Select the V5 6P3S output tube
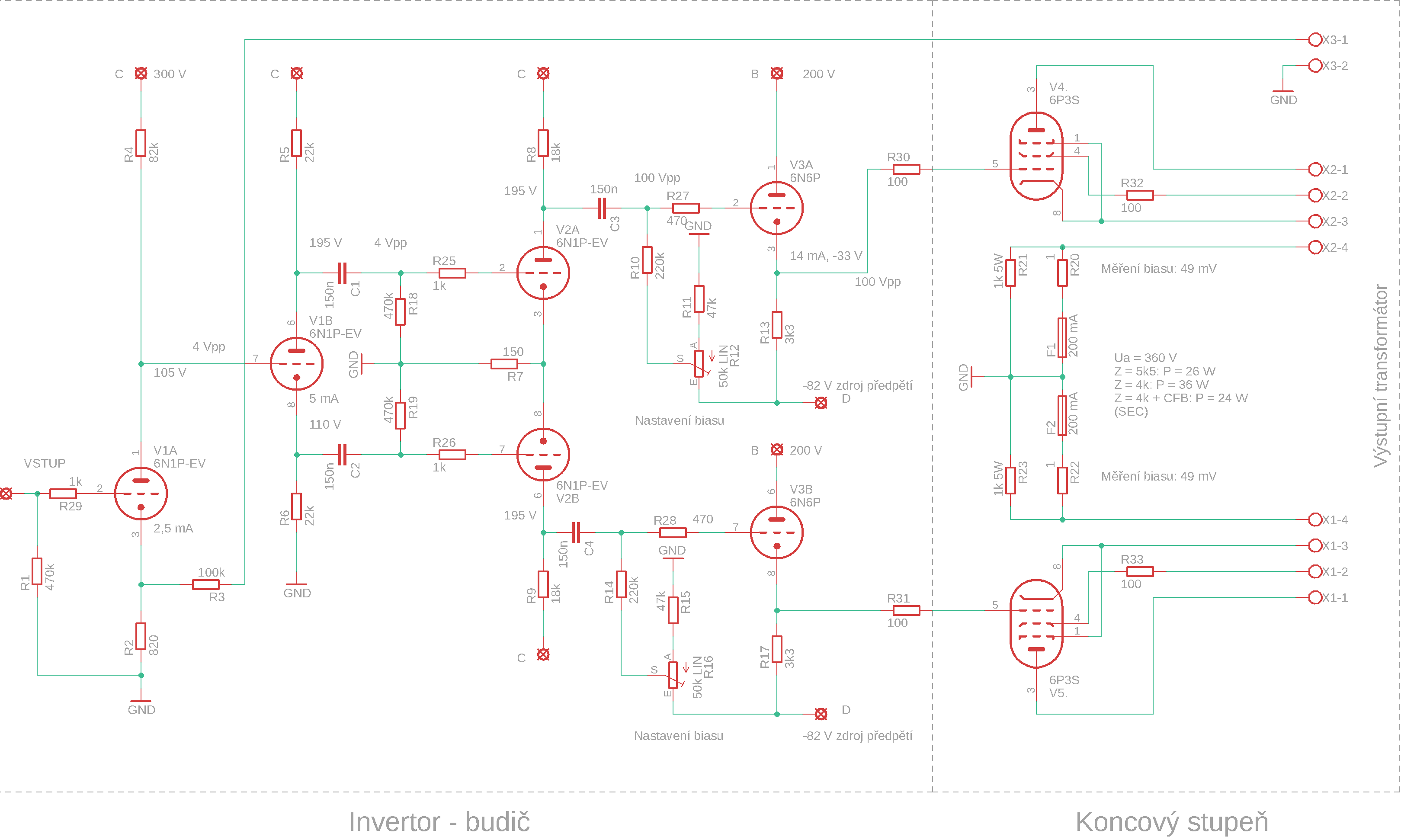 (1036, 623)
